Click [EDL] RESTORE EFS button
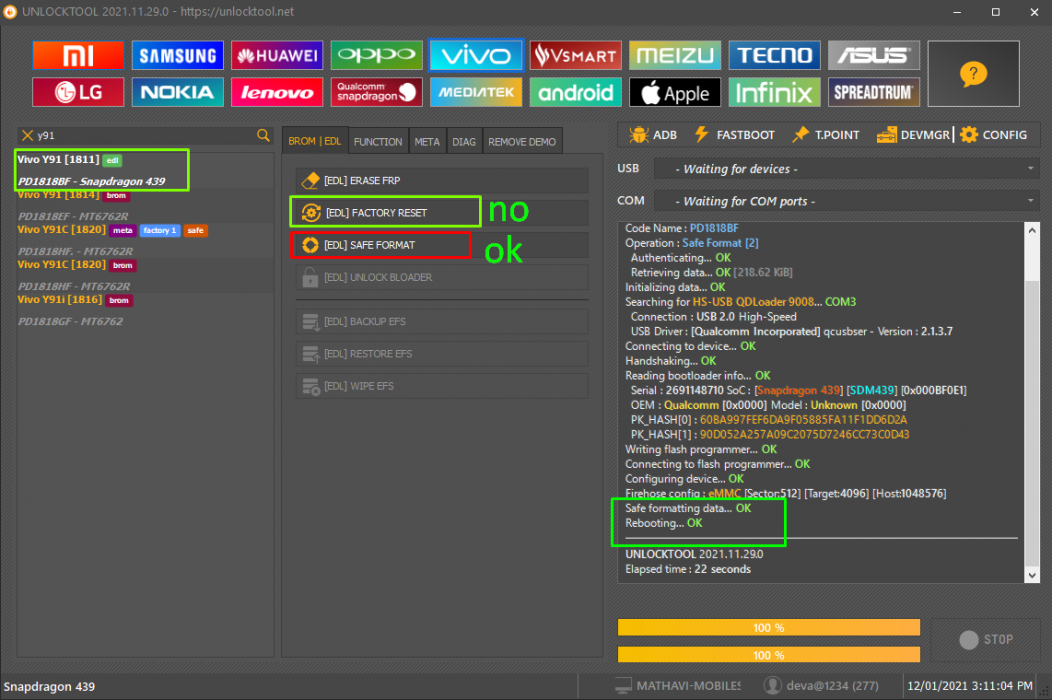This screenshot has width=1052, height=700. click(x=442, y=354)
